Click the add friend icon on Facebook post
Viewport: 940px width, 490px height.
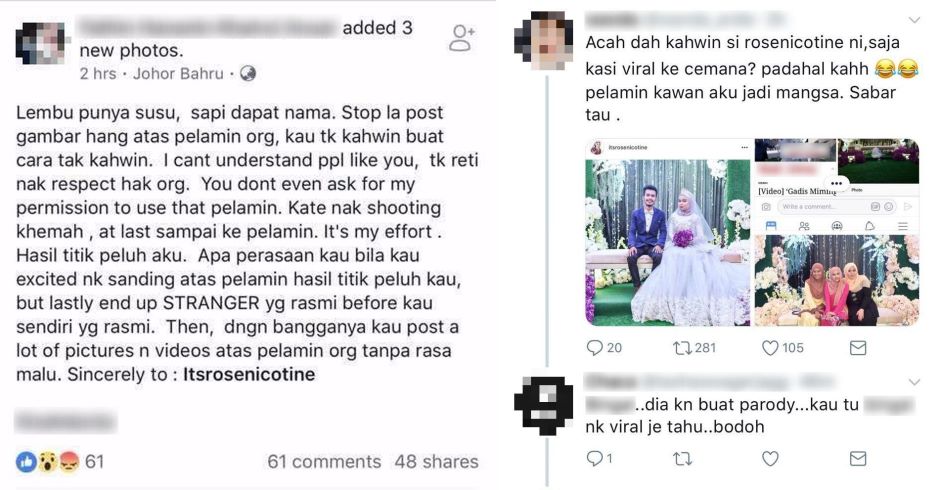(x=462, y=38)
